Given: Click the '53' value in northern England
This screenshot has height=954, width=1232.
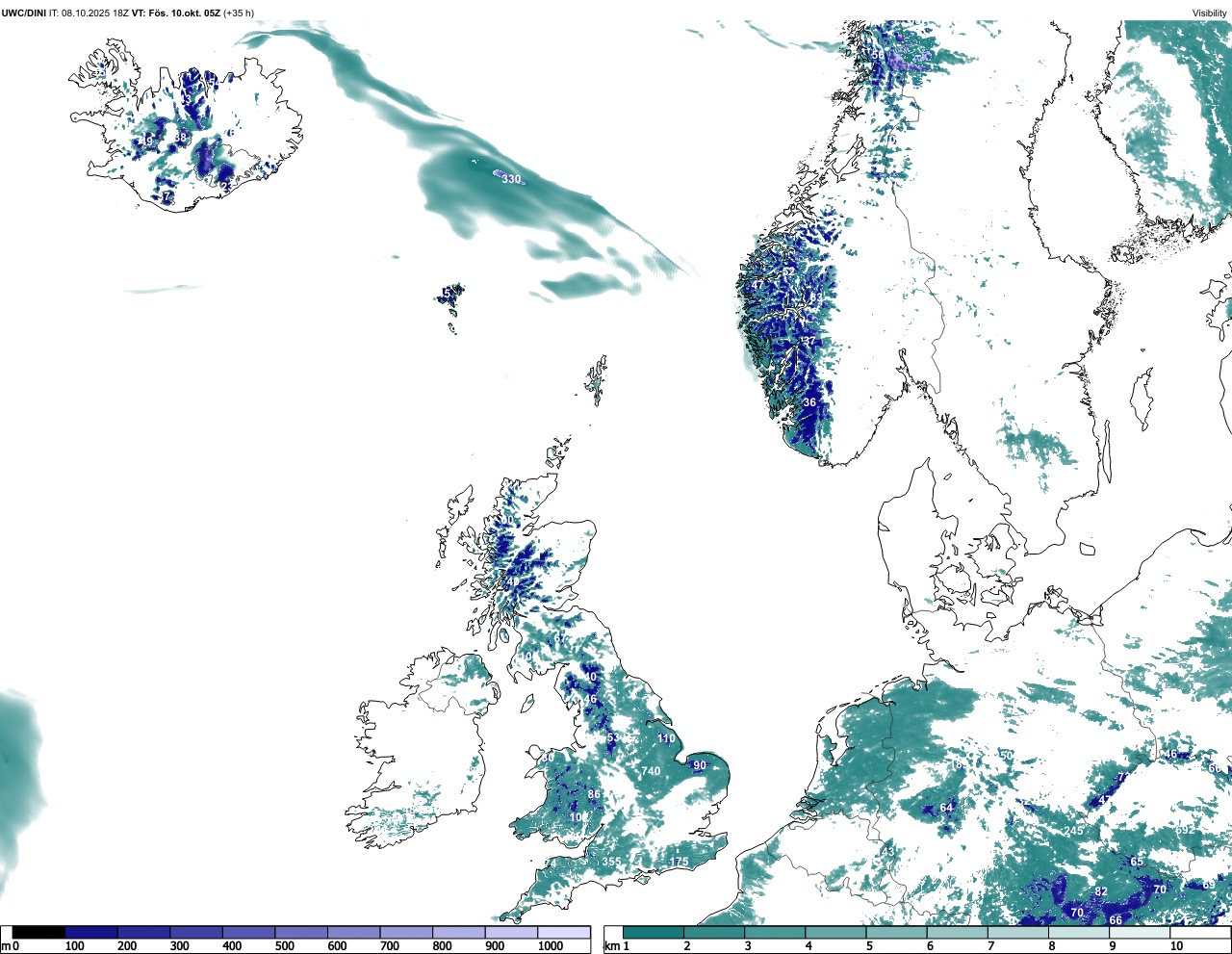Looking at the screenshot, I should 613,737.
